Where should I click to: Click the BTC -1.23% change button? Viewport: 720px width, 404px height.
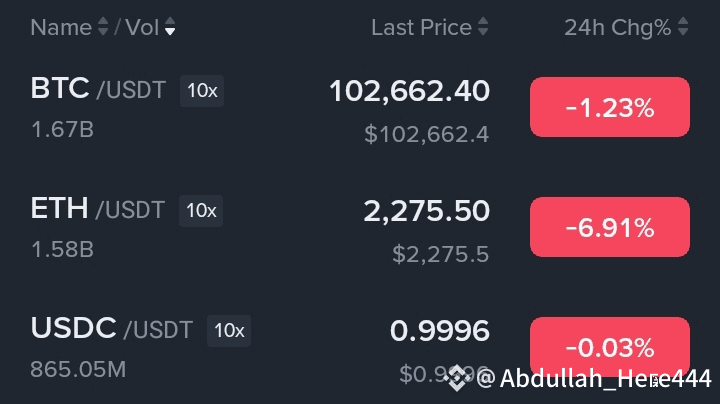[609, 107]
